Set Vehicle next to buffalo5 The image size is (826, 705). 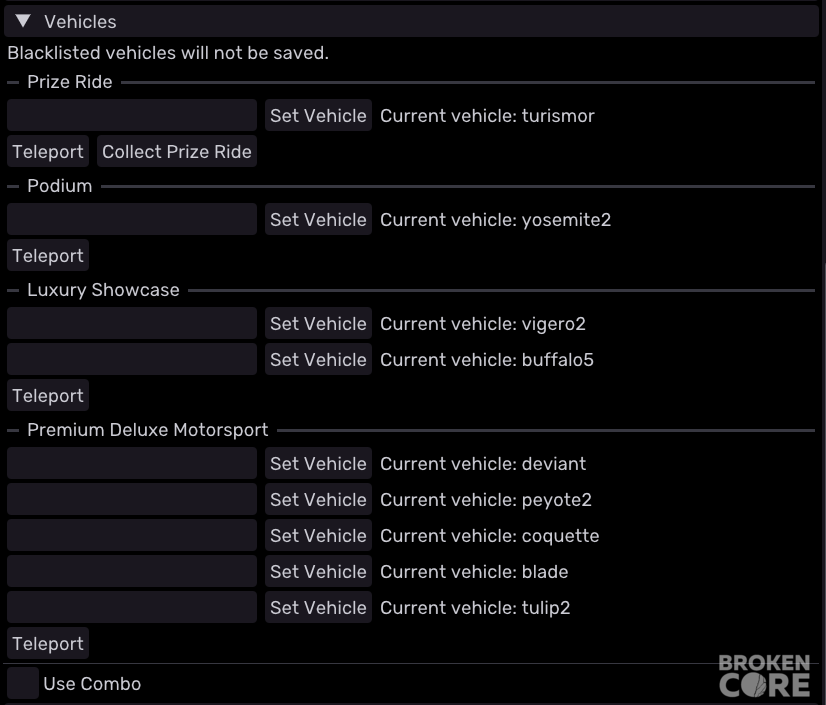coord(318,359)
